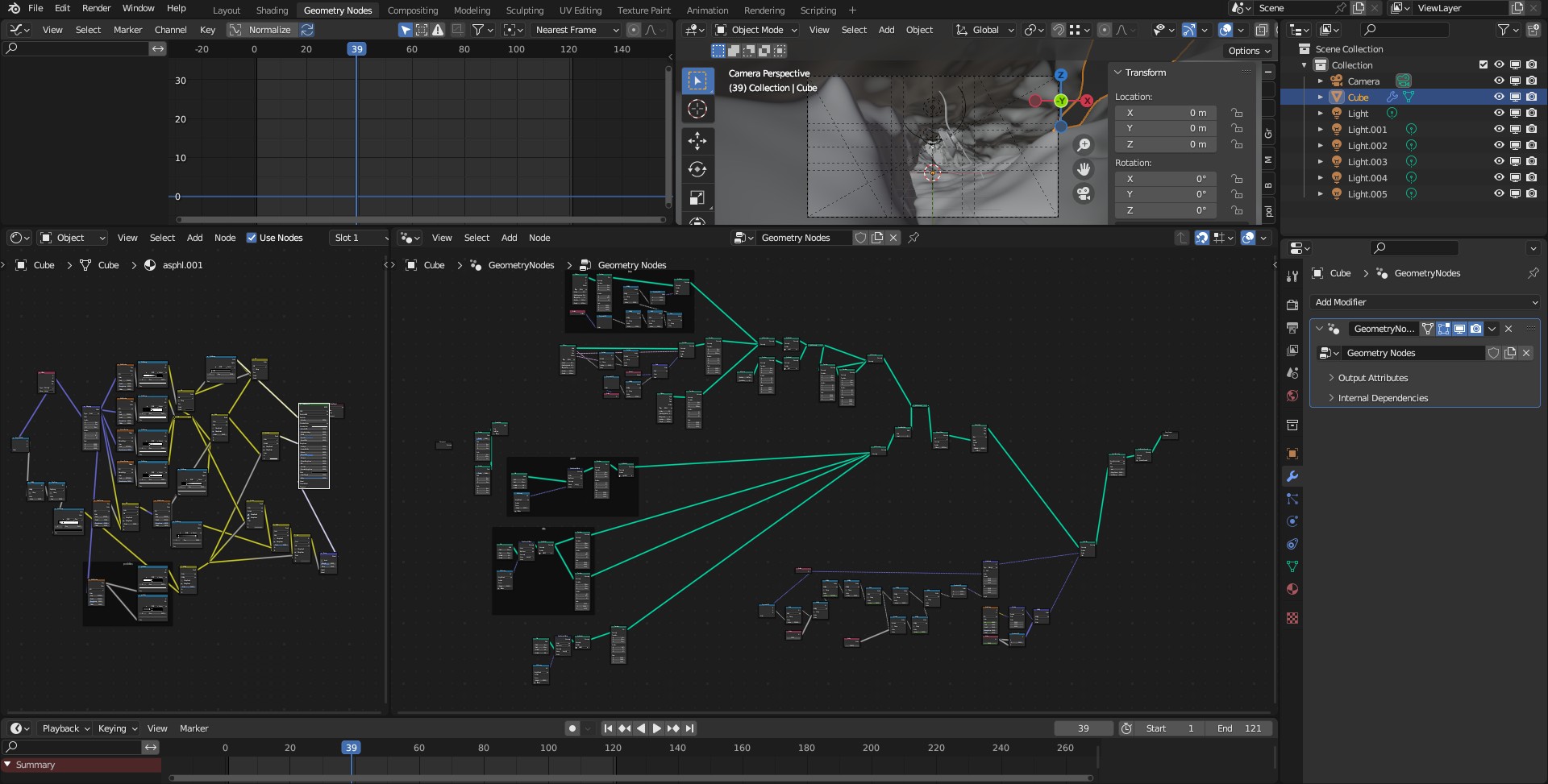Toggle Normalize in the graph editor

(x=261, y=30)
